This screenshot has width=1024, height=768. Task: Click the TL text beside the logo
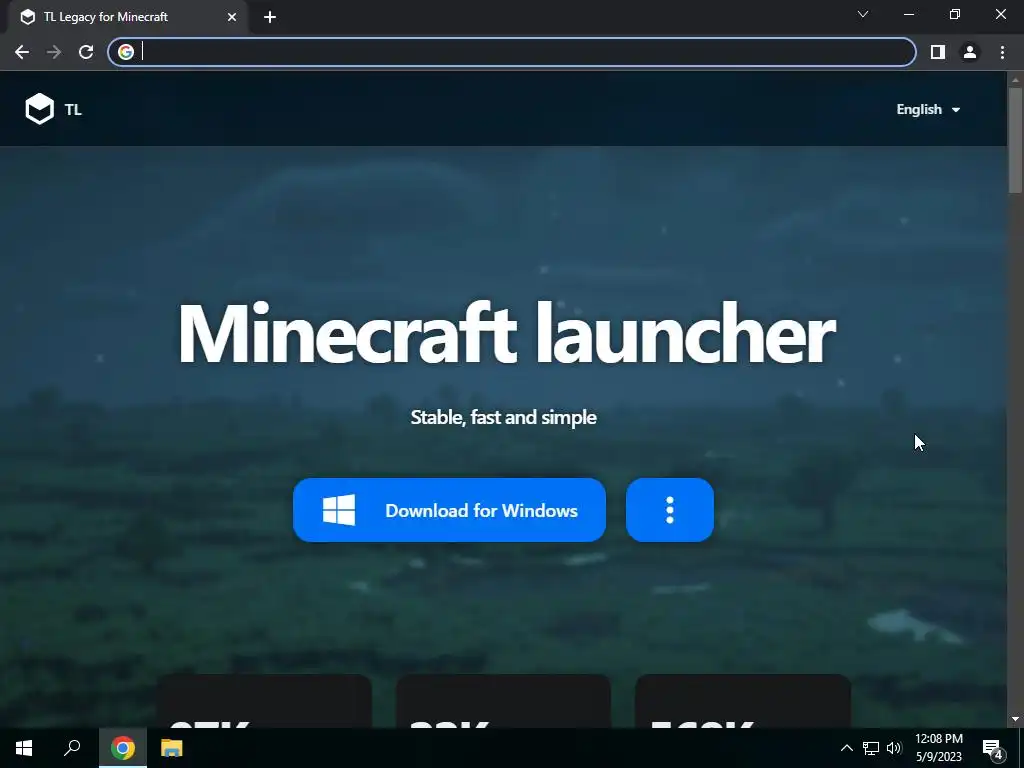(73, 110)
